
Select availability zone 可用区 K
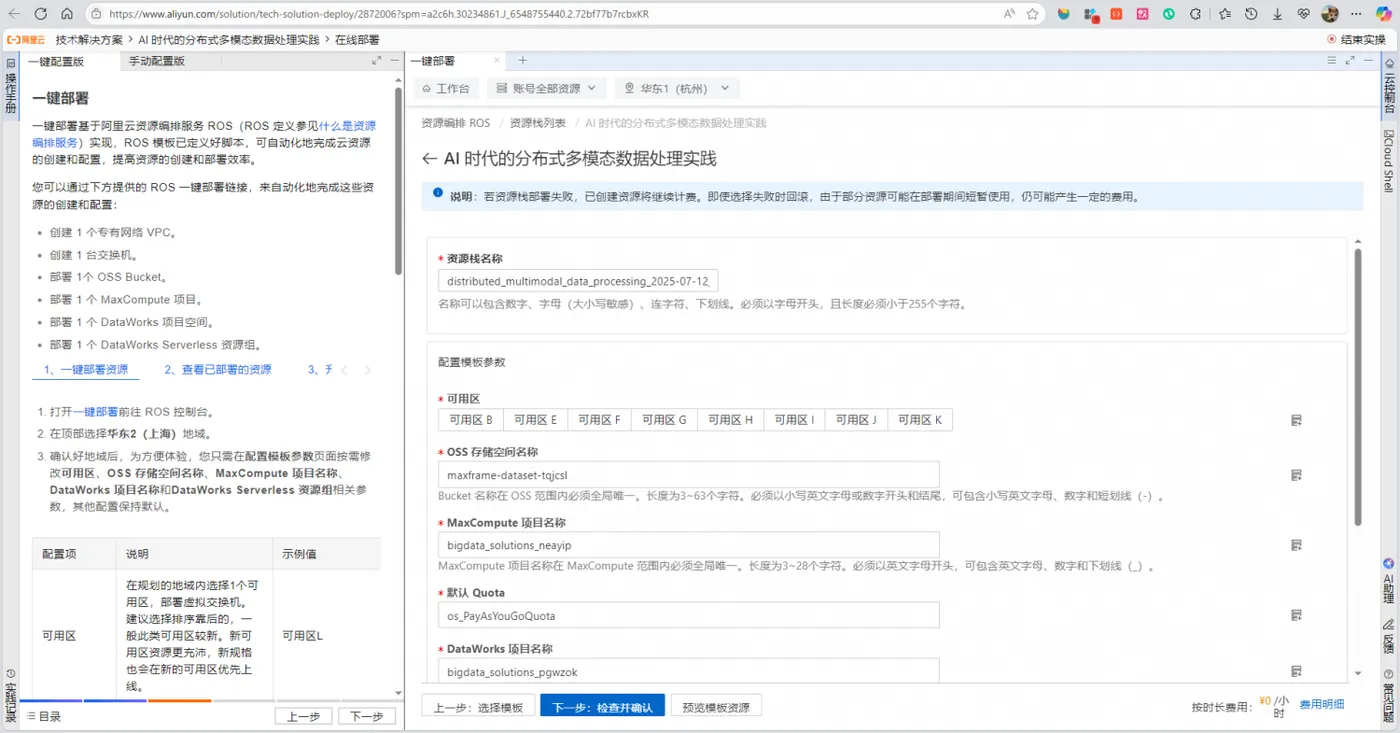pyautogui.click(x=920, y=420)
